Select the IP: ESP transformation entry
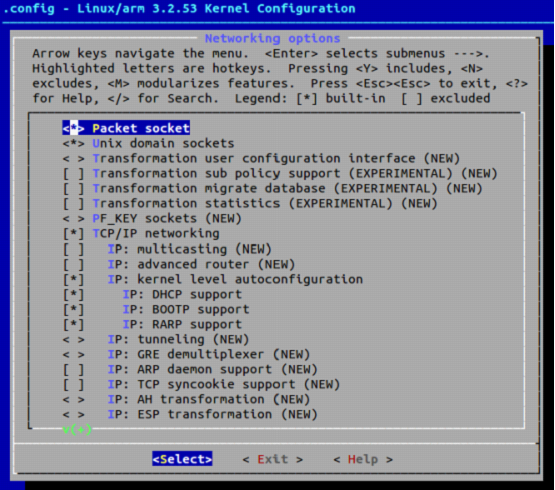The image size is (555, 490). [212, 415]
